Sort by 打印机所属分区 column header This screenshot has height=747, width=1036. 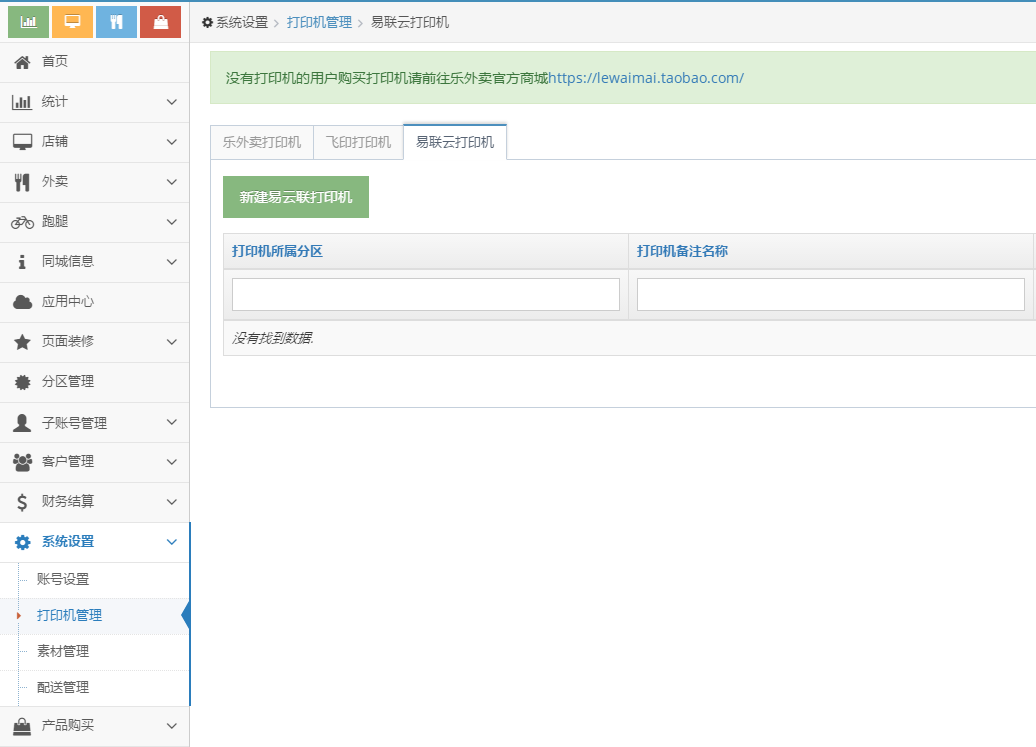[x=278, y=251]
